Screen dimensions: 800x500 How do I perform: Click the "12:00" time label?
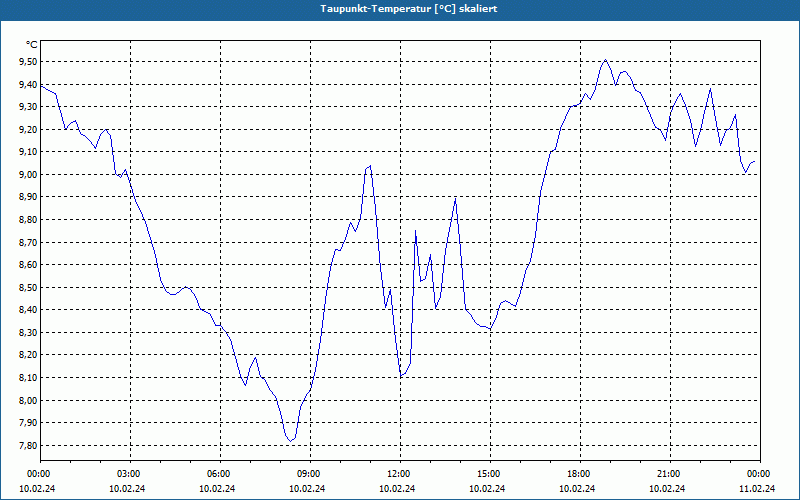(x=400, y=474)
